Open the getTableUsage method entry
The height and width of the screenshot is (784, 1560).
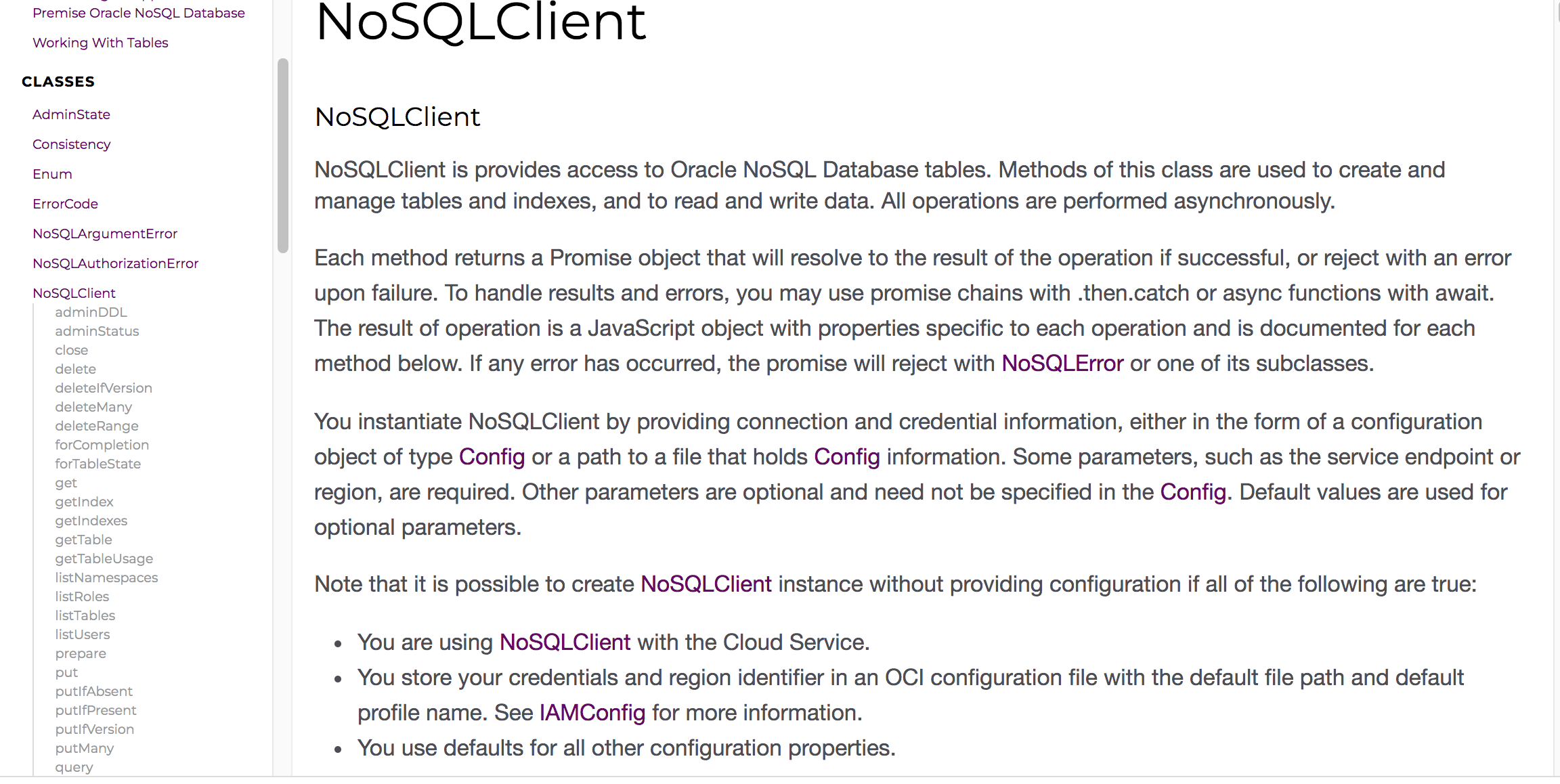click(x=104, y=559)
